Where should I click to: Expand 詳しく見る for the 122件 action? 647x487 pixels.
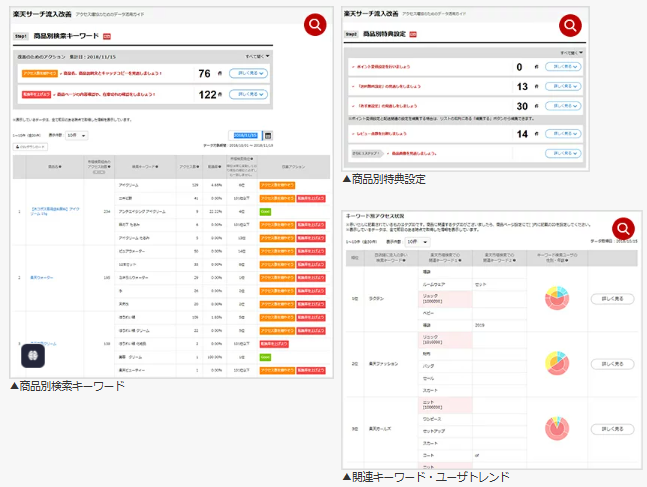pos(248,95)
